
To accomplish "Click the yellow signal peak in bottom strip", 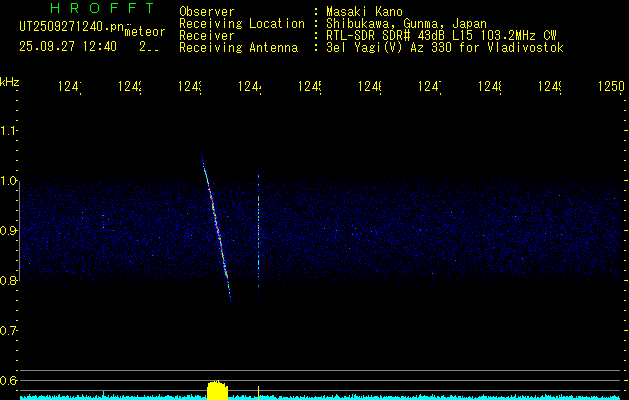I will coord(216,389).
